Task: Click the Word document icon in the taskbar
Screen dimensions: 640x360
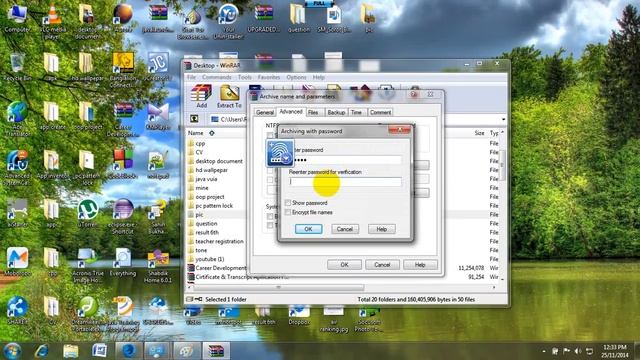Action: pos(99,351)
